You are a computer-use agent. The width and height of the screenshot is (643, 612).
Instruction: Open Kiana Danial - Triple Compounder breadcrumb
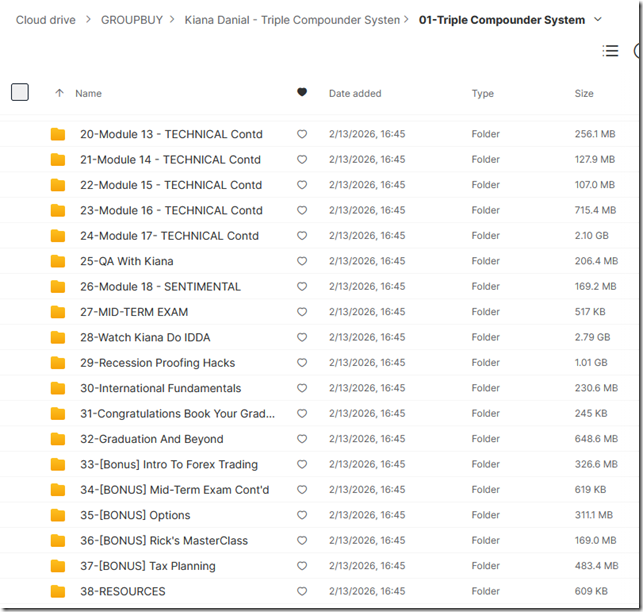[292, 20]
